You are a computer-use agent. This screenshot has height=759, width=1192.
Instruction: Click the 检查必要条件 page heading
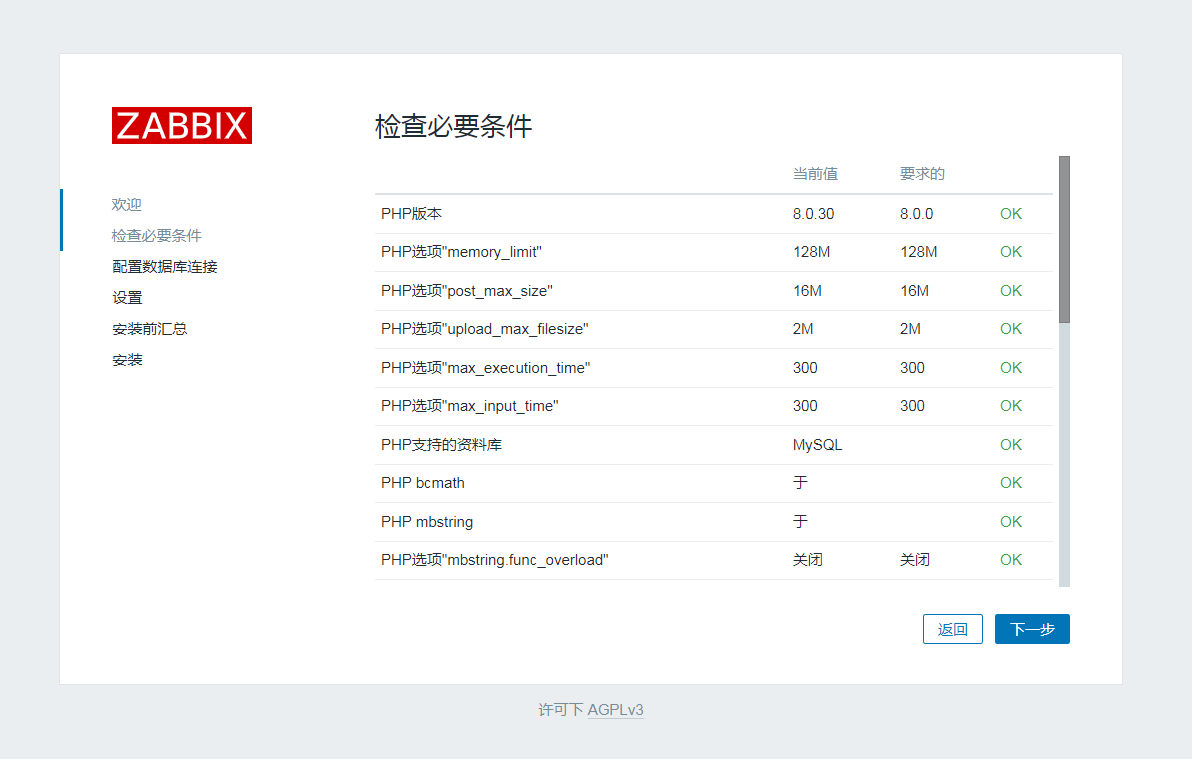click(454, 126)
